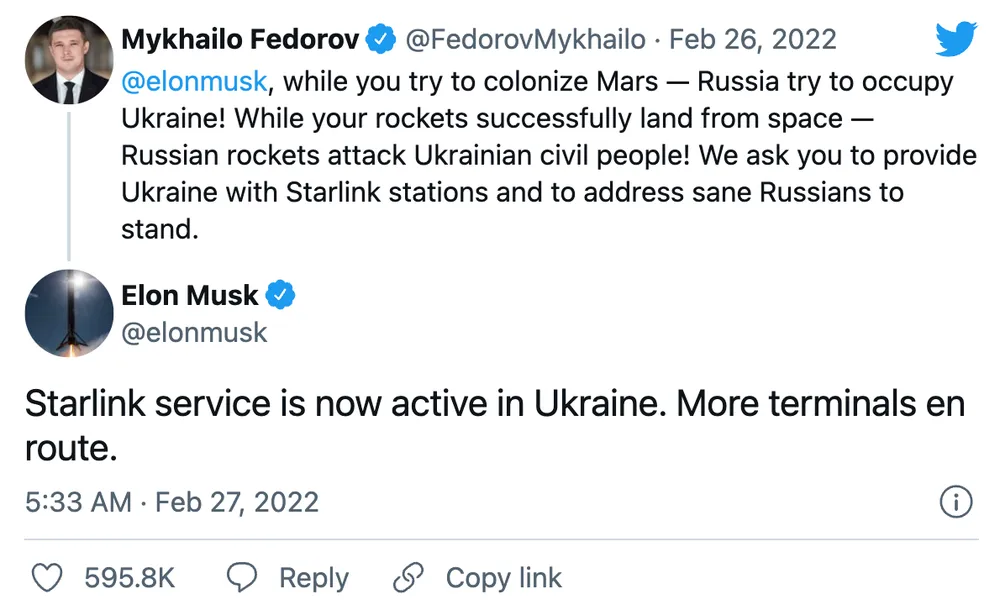1000x610 pixels.
Task: Click the rocket launch profile picture of Elon Musk
Action: [x=69, y=313]
